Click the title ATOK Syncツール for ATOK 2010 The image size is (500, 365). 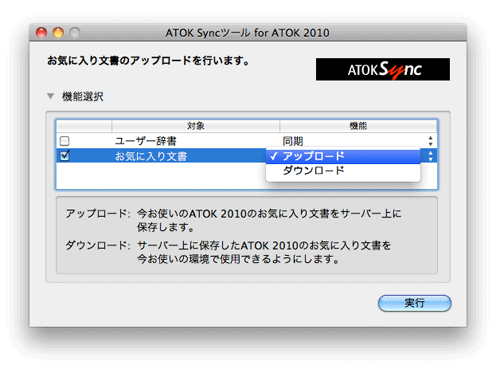[x=247, y=33]
